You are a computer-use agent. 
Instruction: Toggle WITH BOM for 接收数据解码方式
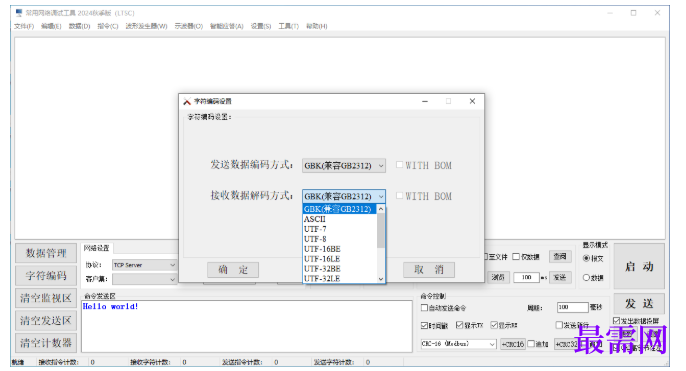pyautogui.click(x=424, y=196)
